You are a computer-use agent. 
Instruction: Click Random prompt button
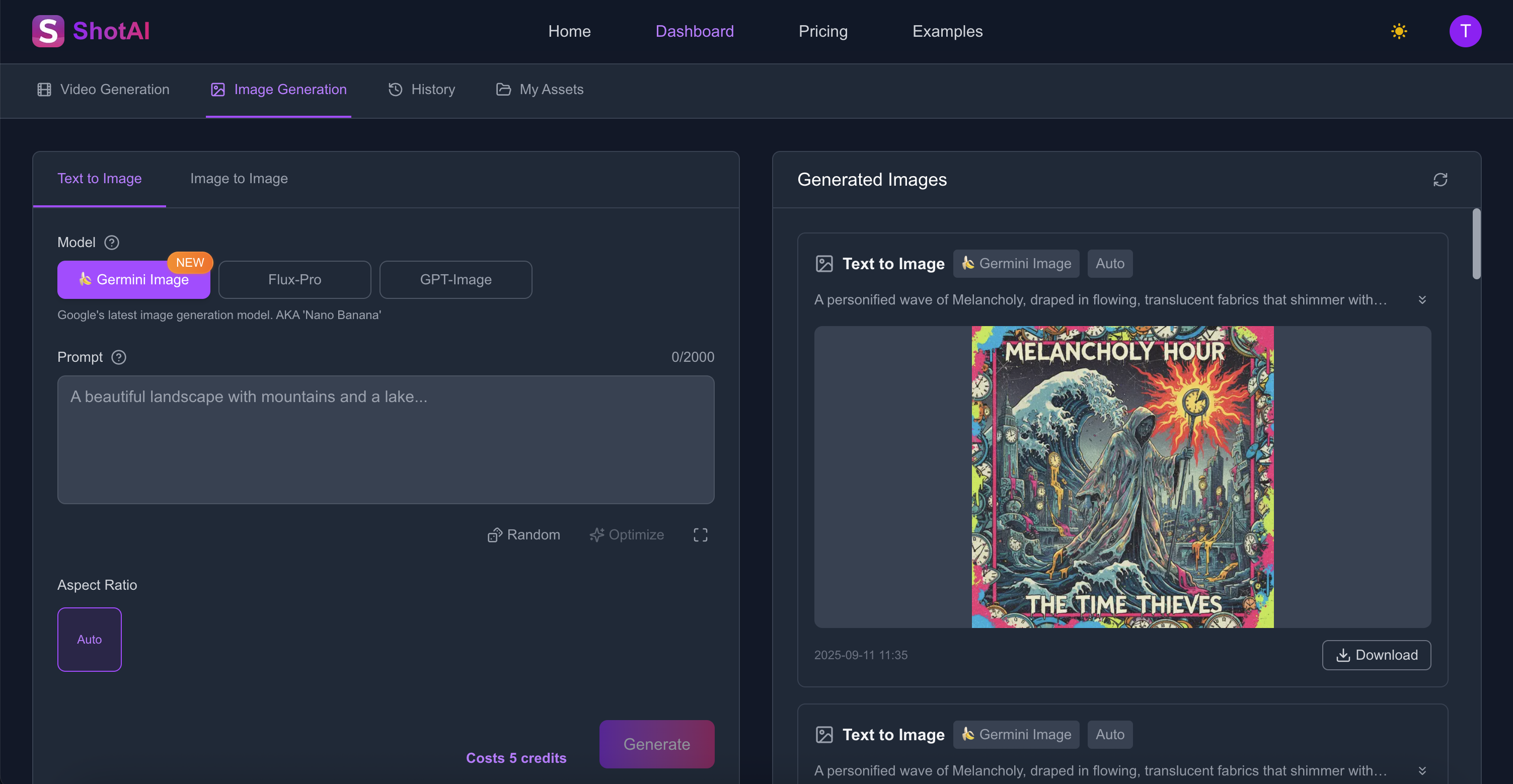click(x=523, y=535)
